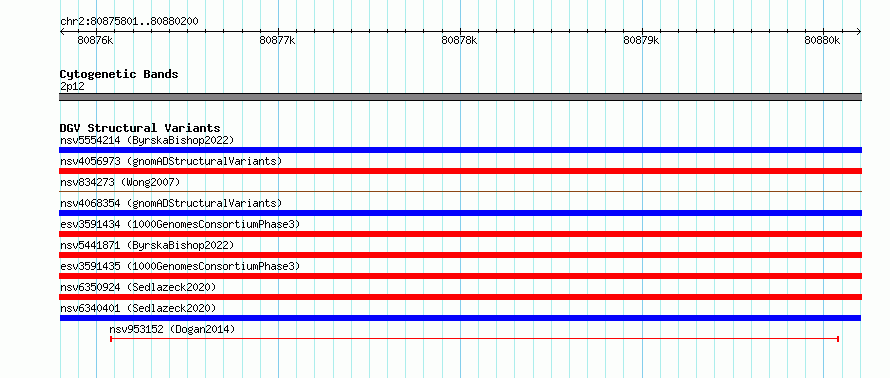Click the nsv953152 (Dogan2014) label

tap(172, 329)
